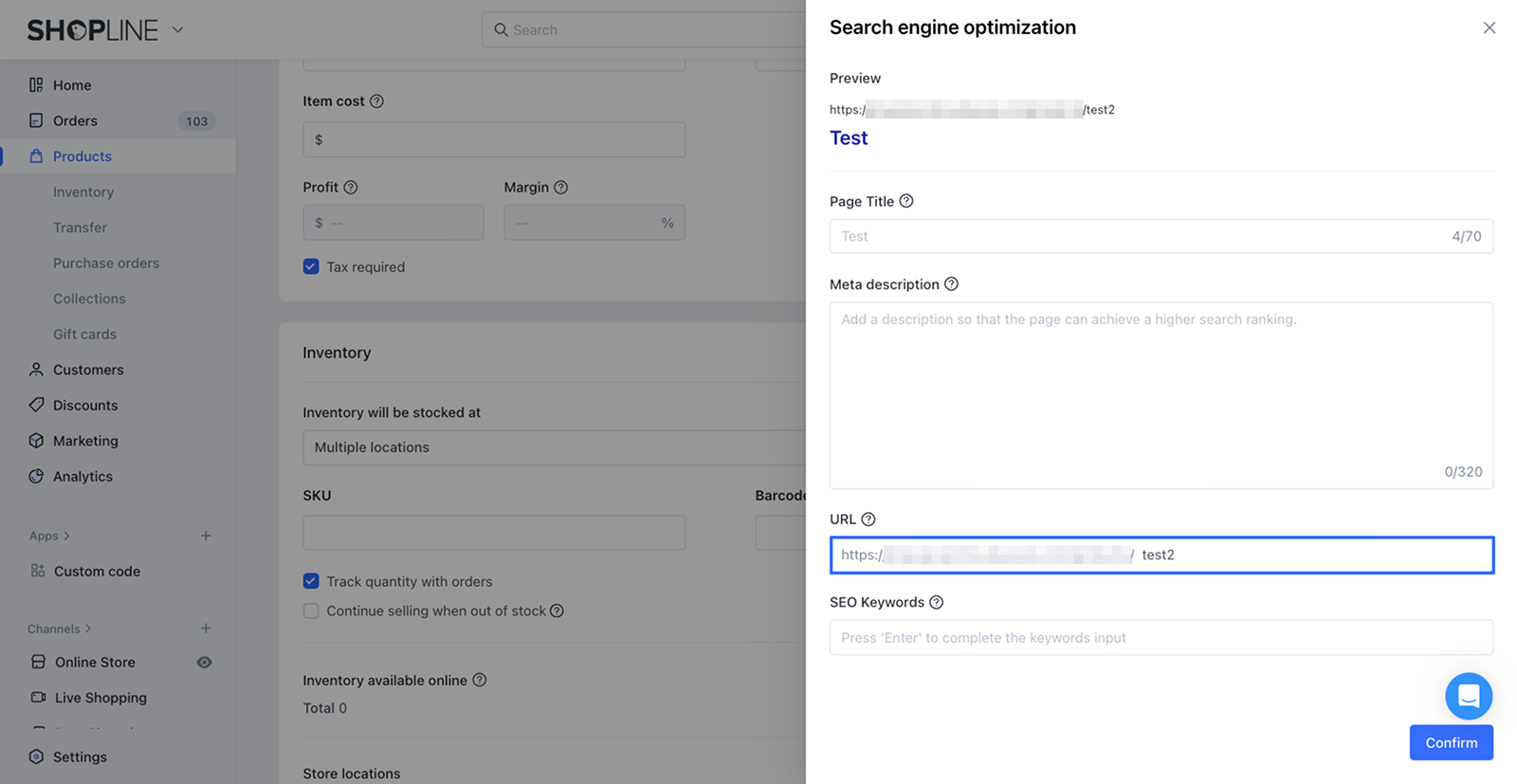
Task: Enable Continue selling when out of stock
Action: pyautogui.click(x=311, y=611)
